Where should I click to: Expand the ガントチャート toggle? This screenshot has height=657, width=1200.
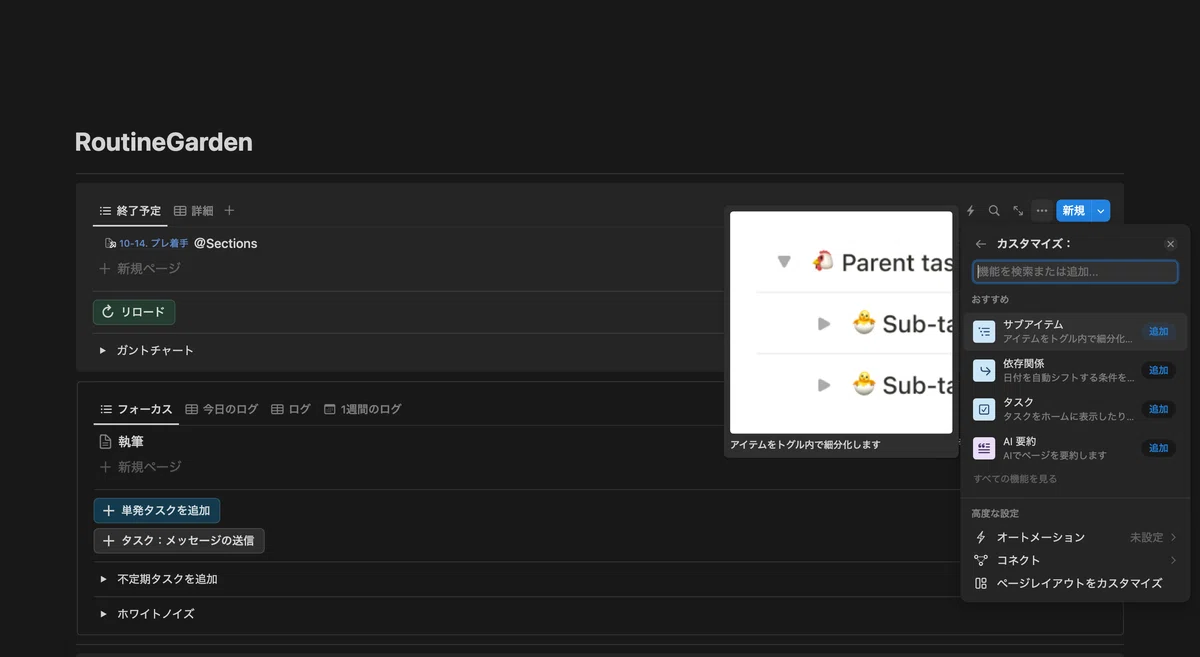point(103,351)
